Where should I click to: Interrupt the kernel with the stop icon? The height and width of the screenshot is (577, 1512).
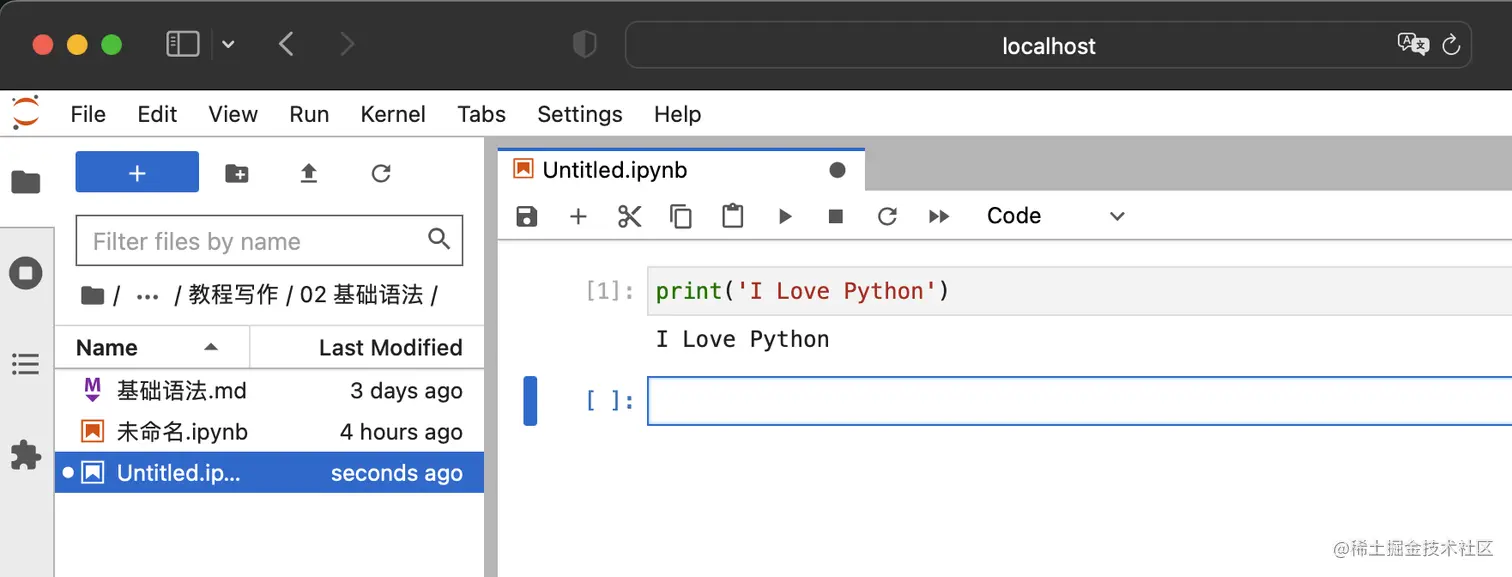click(836, 216)
